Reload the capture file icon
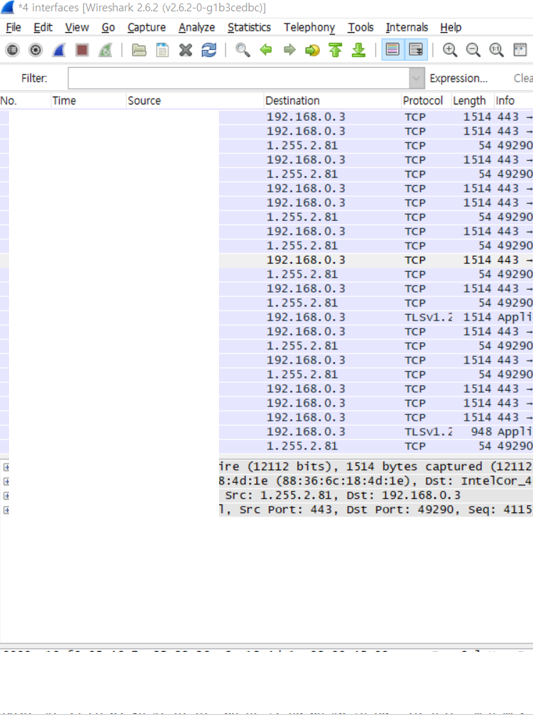This screenshot has width=533, height=715. coord(209,50)
